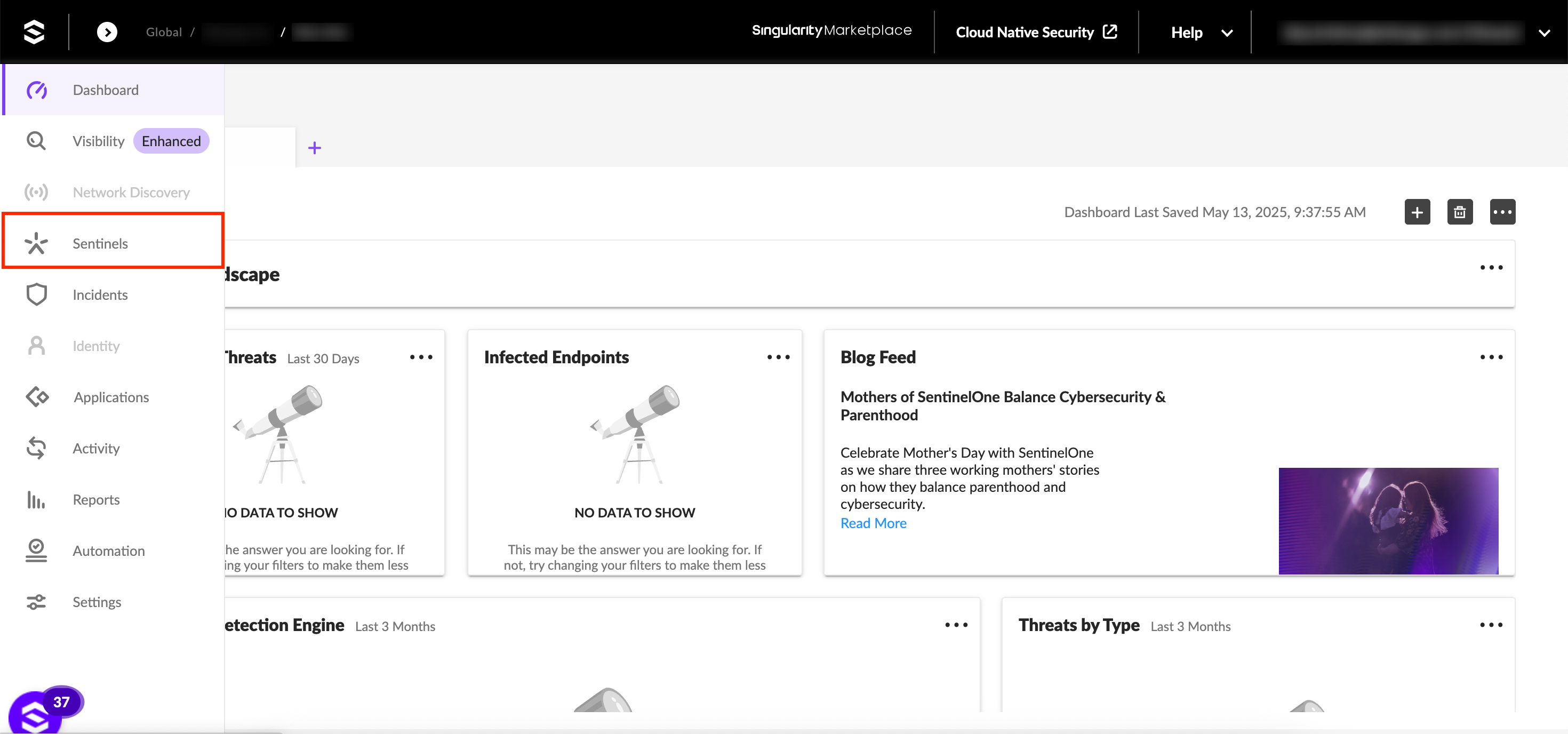
Task: Open Infected Endpoints widget options menu
Action: [779, 357]
